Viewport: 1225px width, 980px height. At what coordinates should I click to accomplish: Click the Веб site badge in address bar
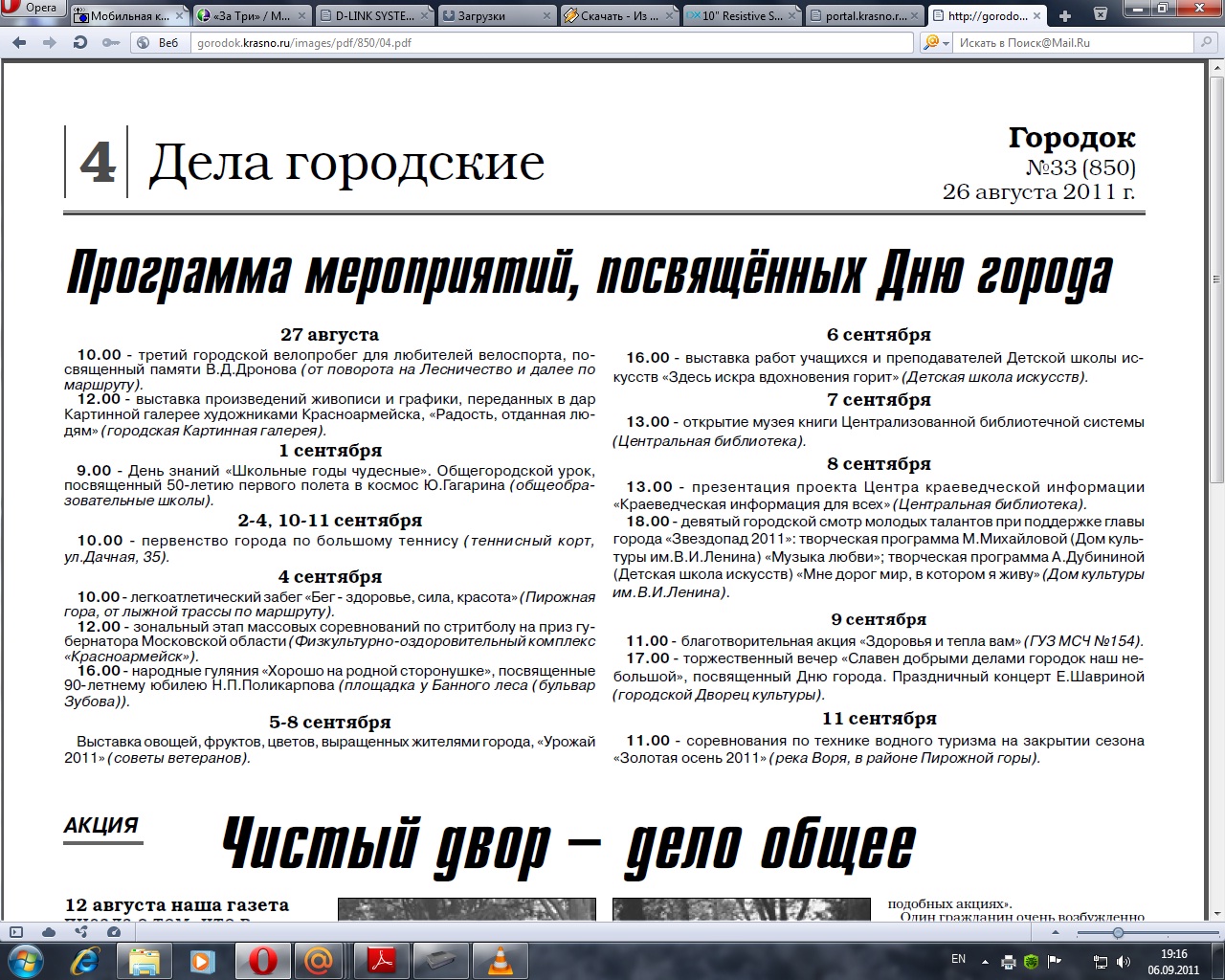pyautogui.click(x=160, y=43)
